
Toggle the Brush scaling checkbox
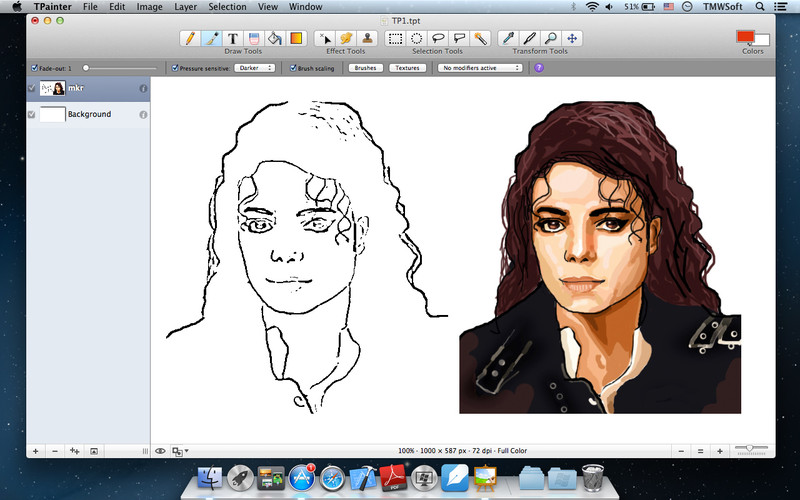[293, 68]
